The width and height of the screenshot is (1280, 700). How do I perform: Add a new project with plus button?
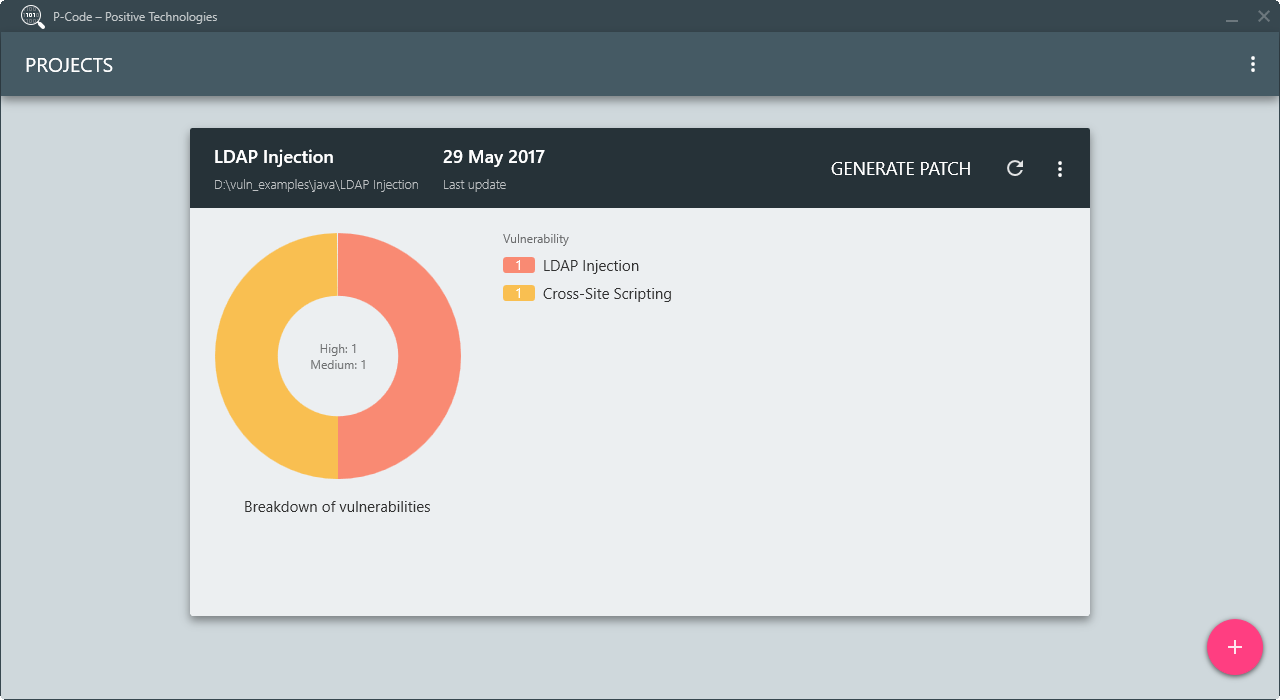click(x=1235, y=647)
